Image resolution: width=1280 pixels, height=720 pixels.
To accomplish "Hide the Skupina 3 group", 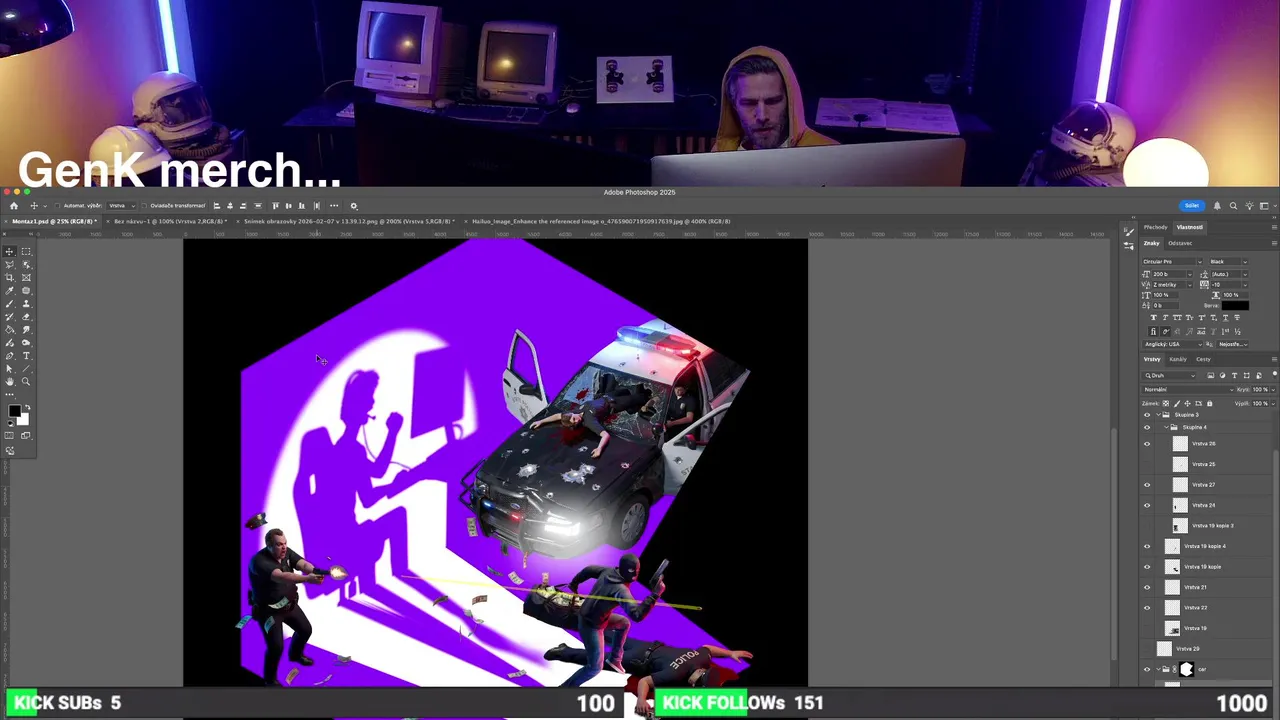I will coord(1147,414).
